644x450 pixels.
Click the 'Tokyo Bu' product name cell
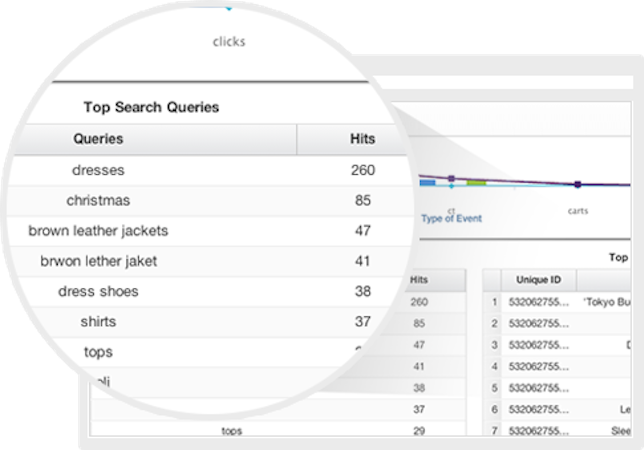[607, 302]
